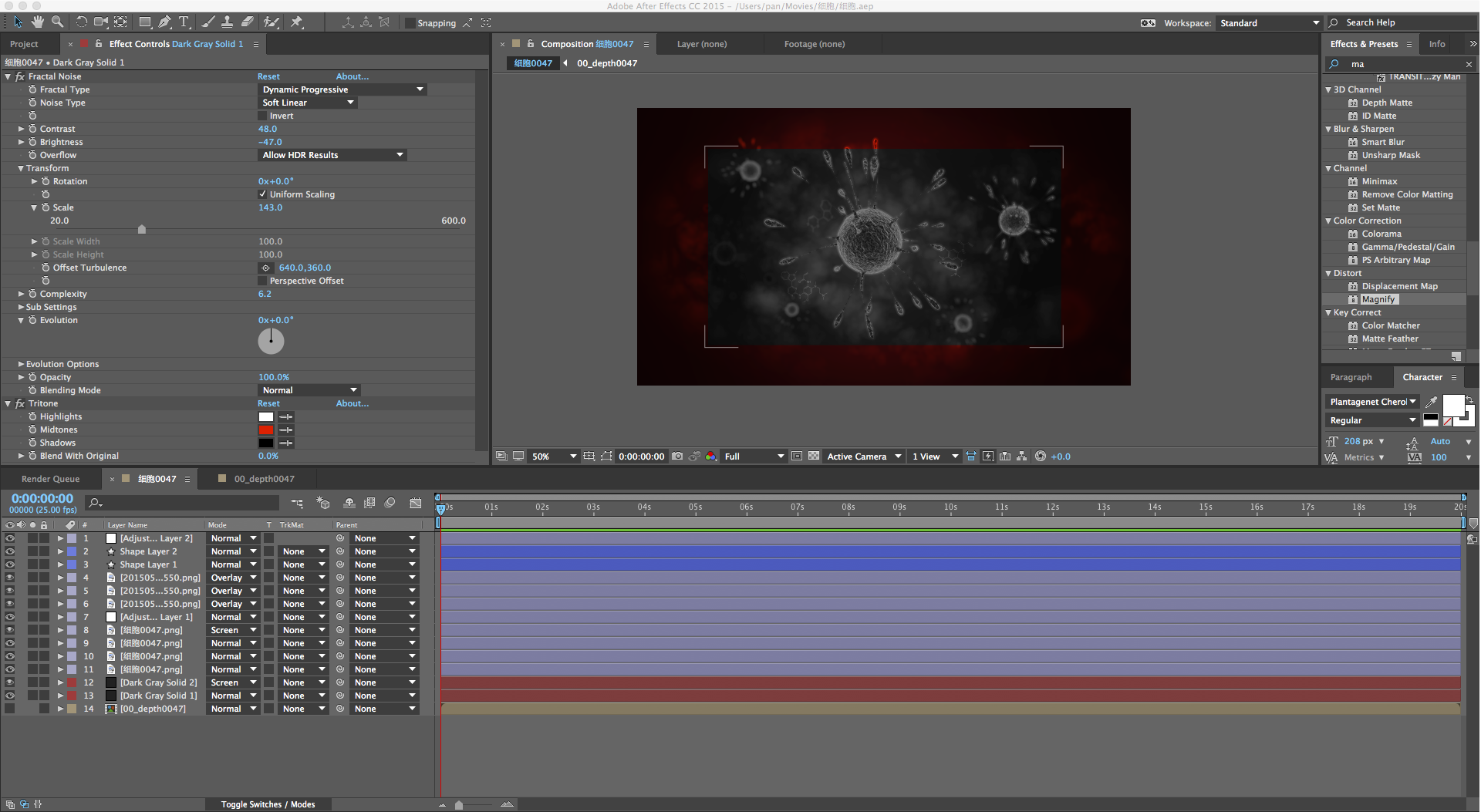The image size is (1481, 812).
Task: Select the Zoom magnifier tool
Action: tap(57, 22)
